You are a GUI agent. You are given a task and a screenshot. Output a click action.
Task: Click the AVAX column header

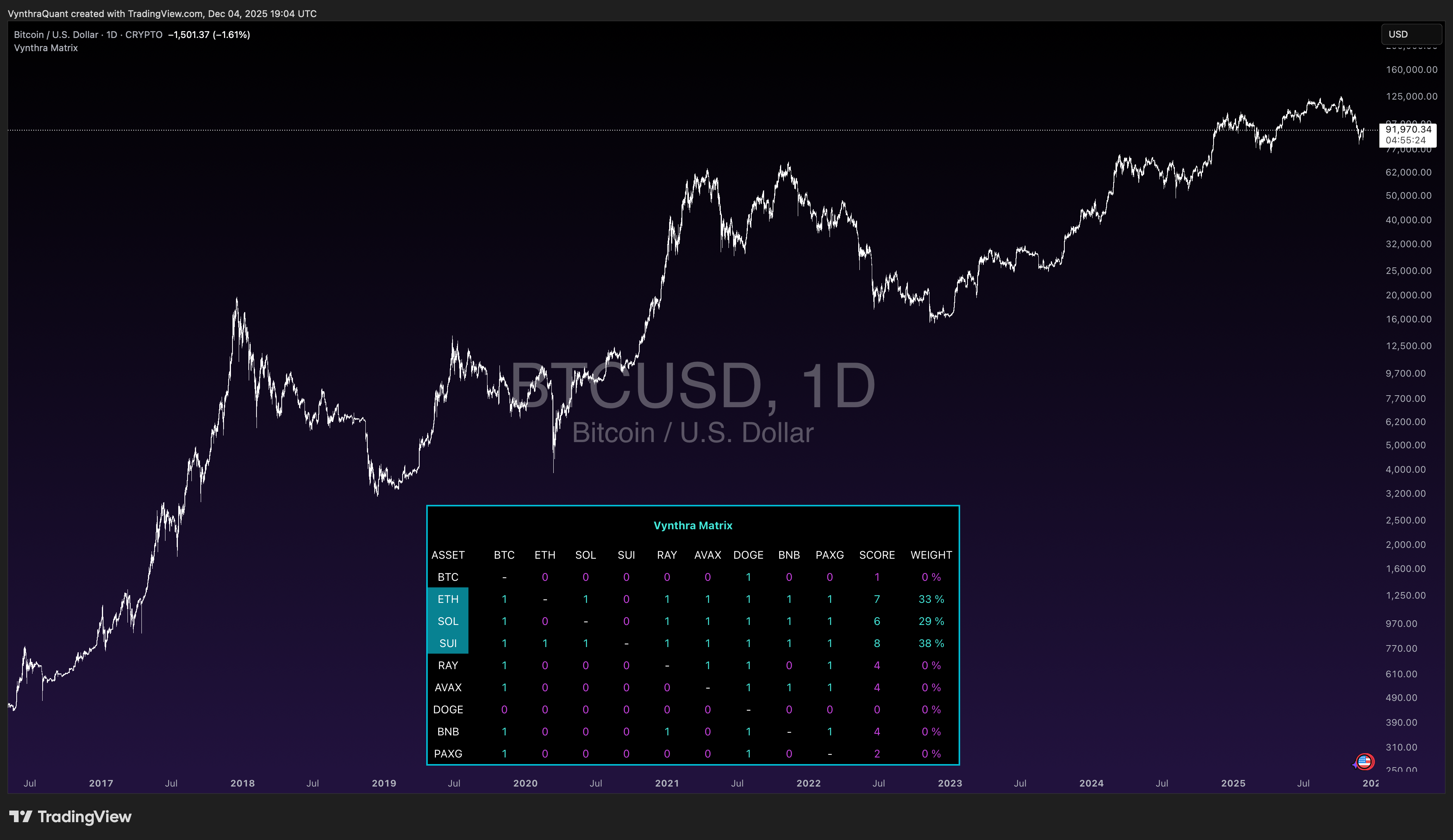tap(708, 554)
